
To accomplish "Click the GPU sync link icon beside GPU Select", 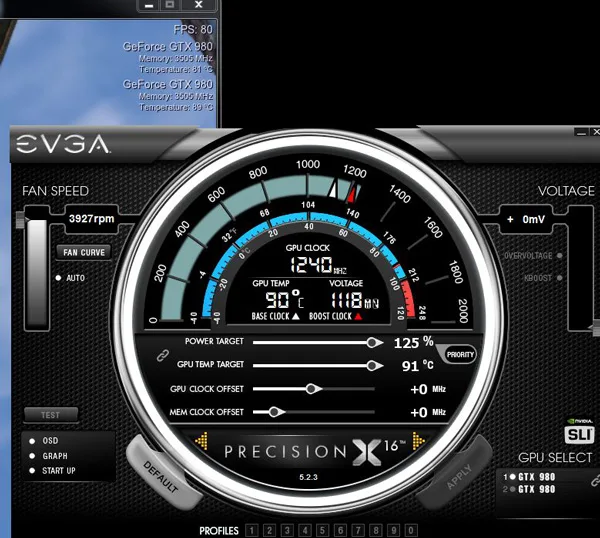I will pyautogui.click(x=595, y=480).
